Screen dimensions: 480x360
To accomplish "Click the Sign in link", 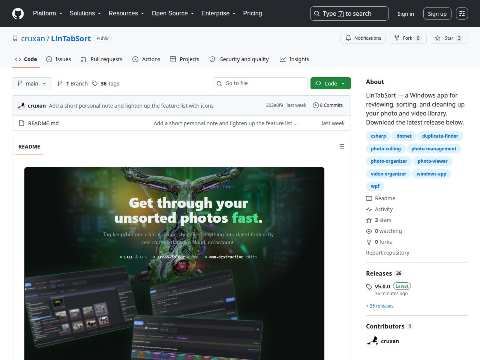I will click(405, 14).
